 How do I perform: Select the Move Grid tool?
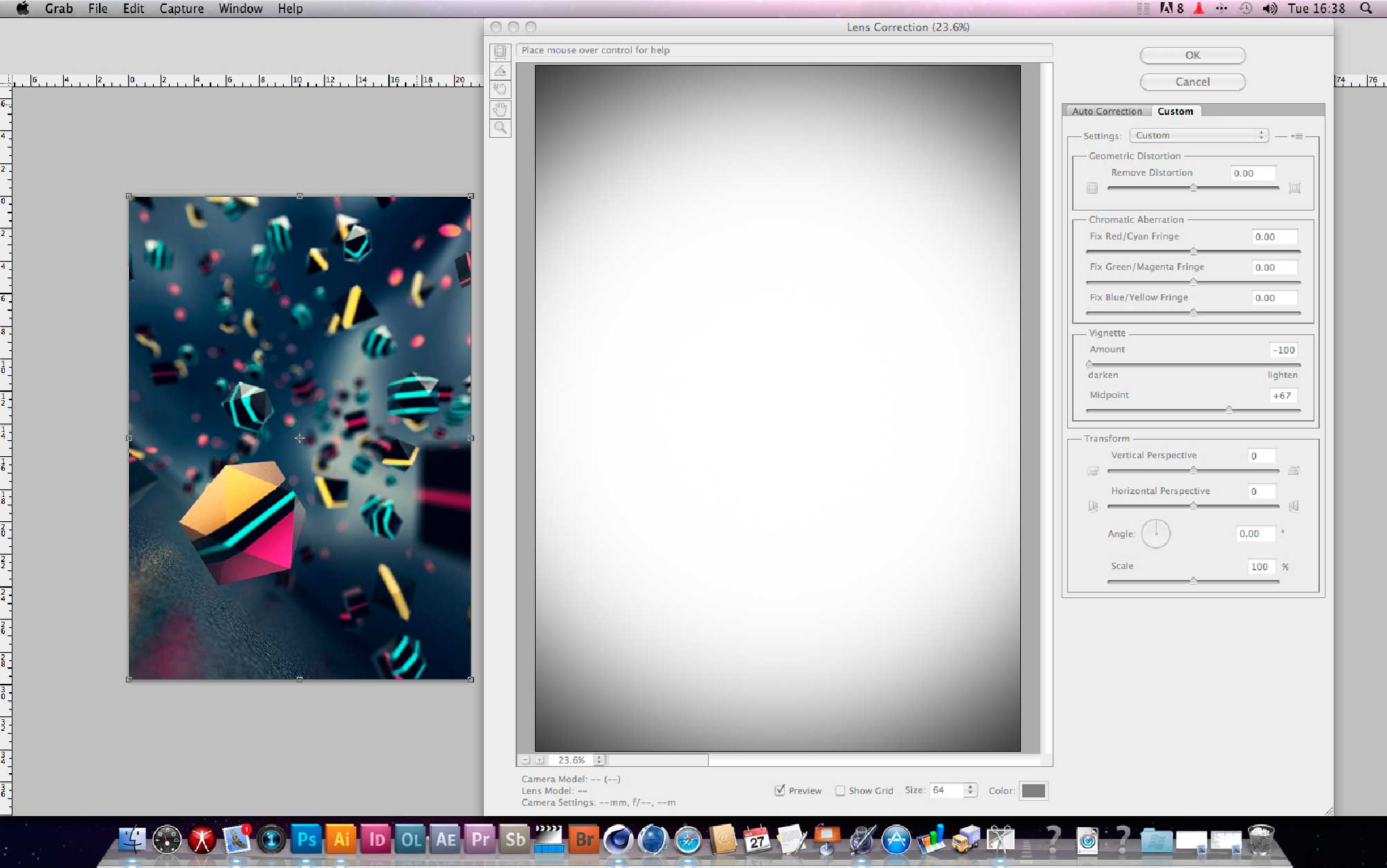[x=500, y=89]
